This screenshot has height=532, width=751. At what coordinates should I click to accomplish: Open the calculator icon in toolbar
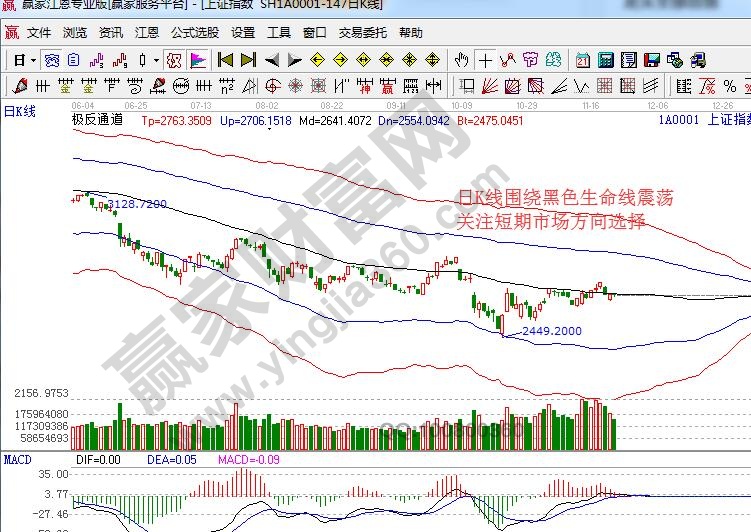click(605, 60)
